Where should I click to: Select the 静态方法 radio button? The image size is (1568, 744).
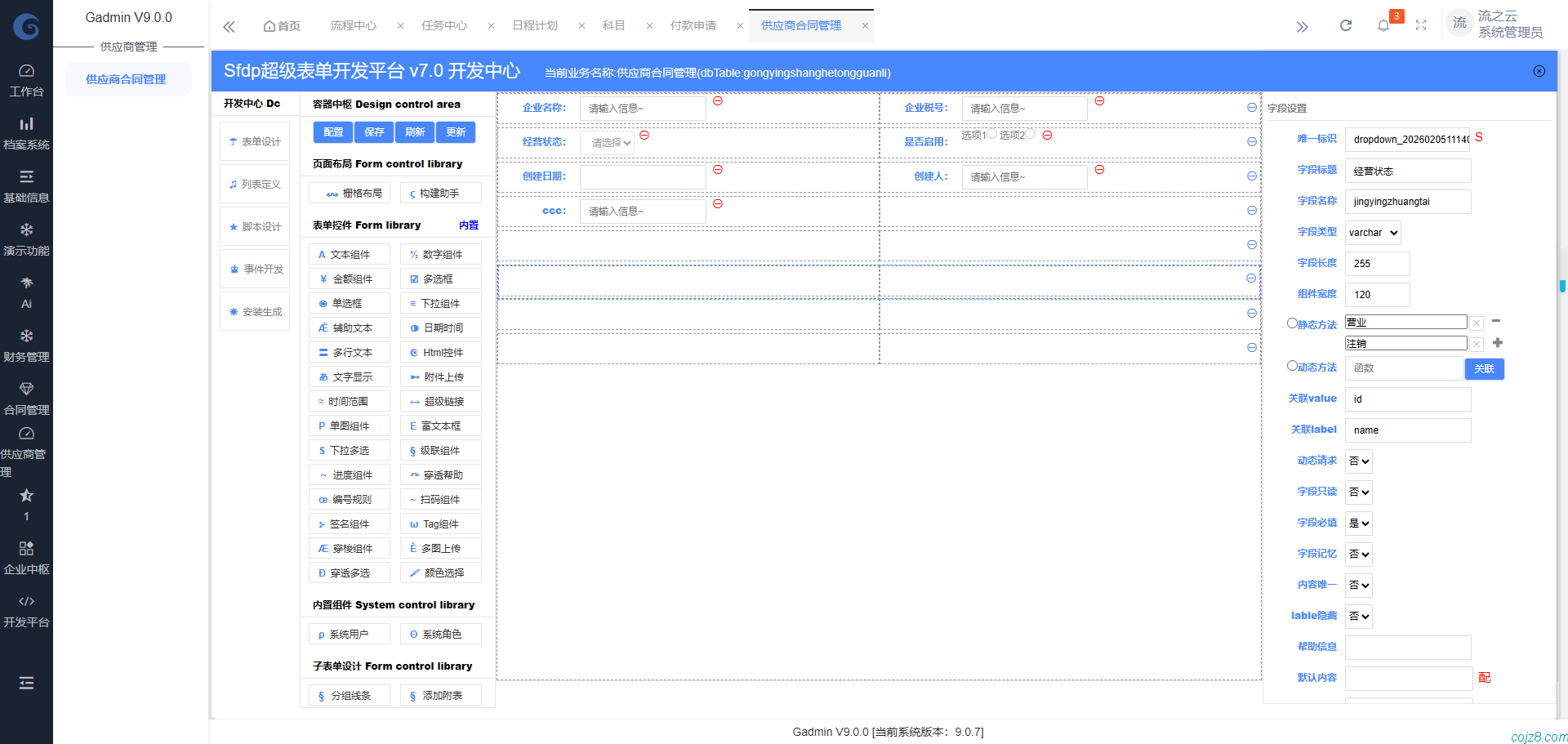click(x=1292, y=323)
